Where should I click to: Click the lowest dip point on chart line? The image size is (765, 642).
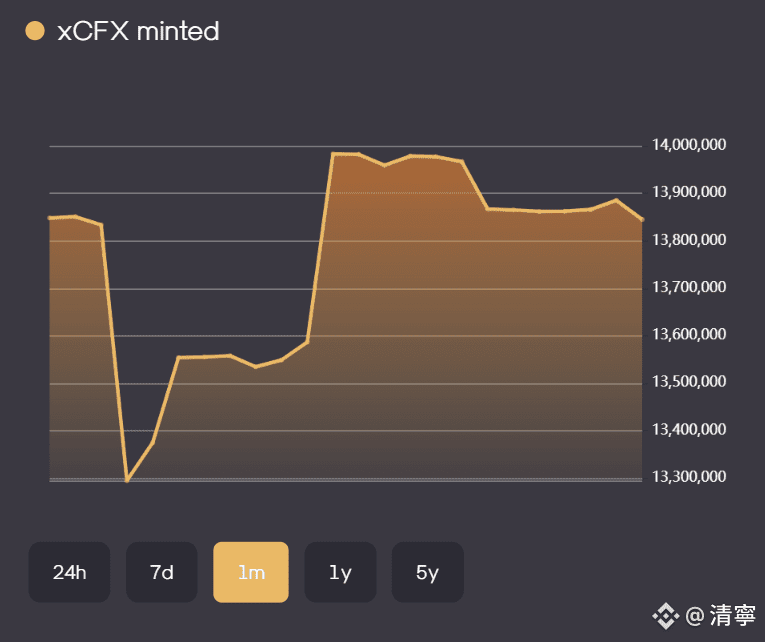(127, 480)
